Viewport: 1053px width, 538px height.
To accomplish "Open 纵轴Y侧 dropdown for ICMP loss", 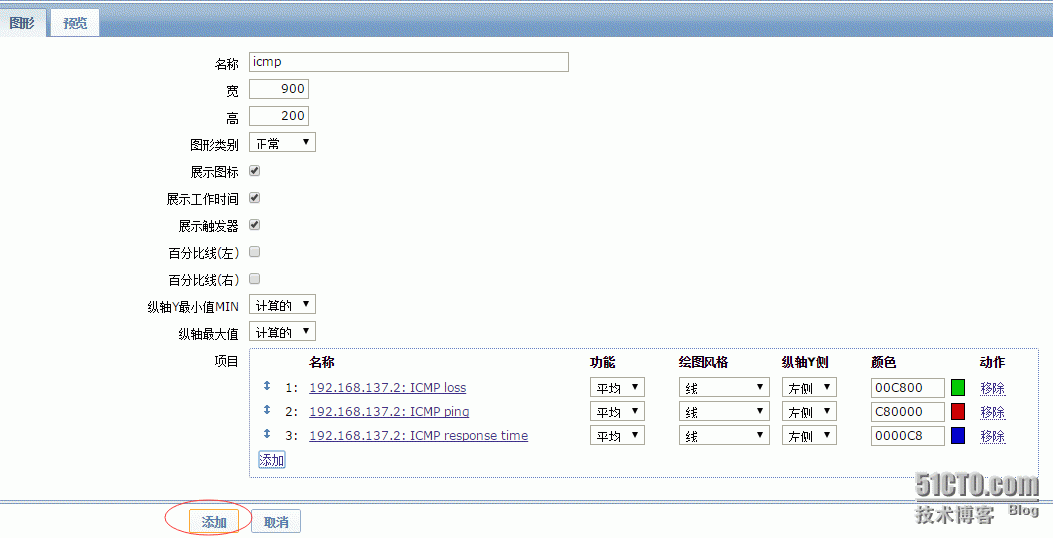I will [x=809, y=388].
